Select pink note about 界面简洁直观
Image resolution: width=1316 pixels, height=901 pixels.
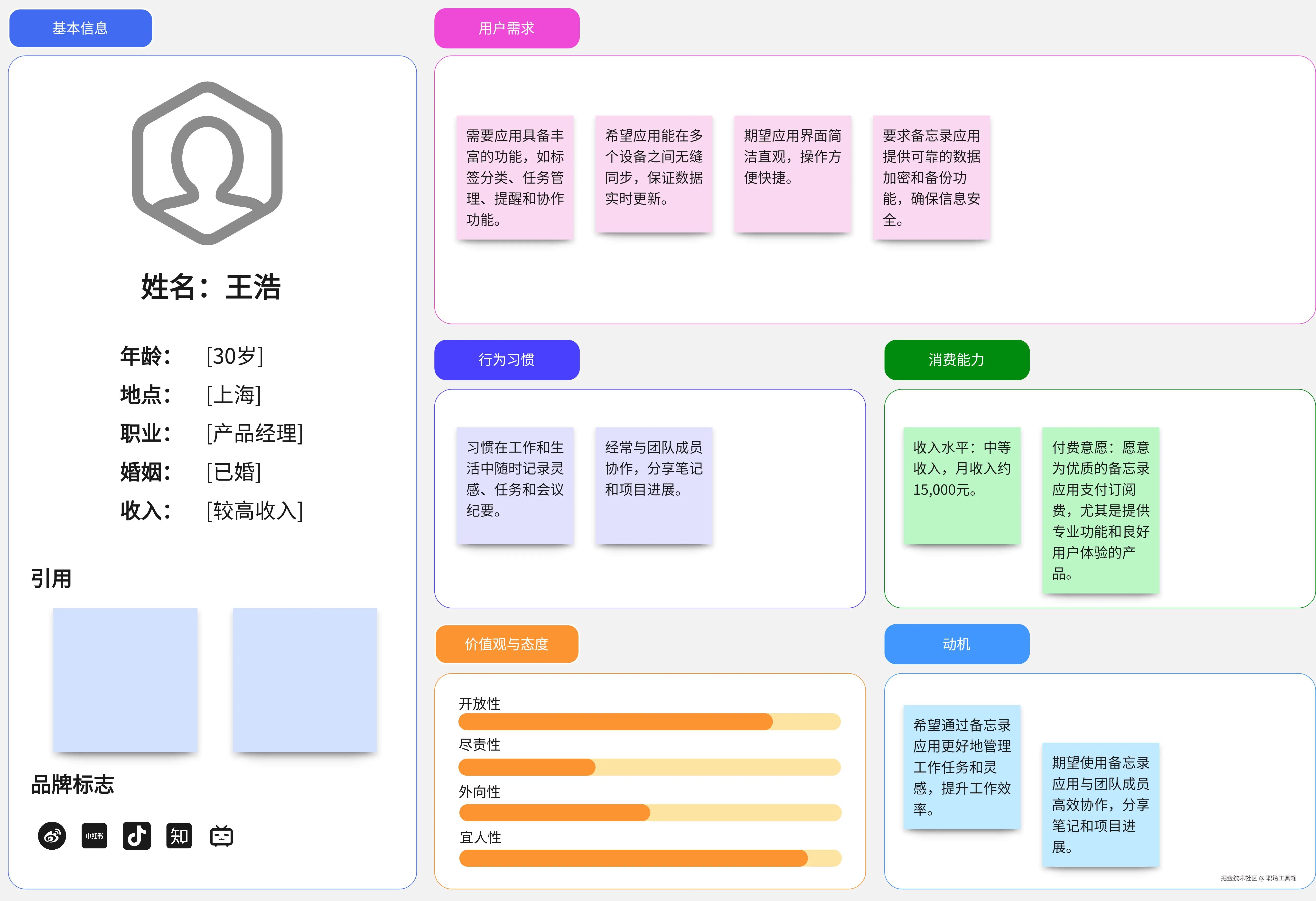point(792,174)
